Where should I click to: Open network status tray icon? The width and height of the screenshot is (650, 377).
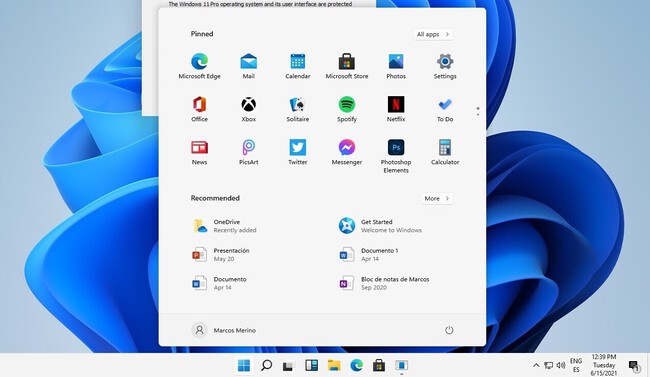[x=548, y=365]
